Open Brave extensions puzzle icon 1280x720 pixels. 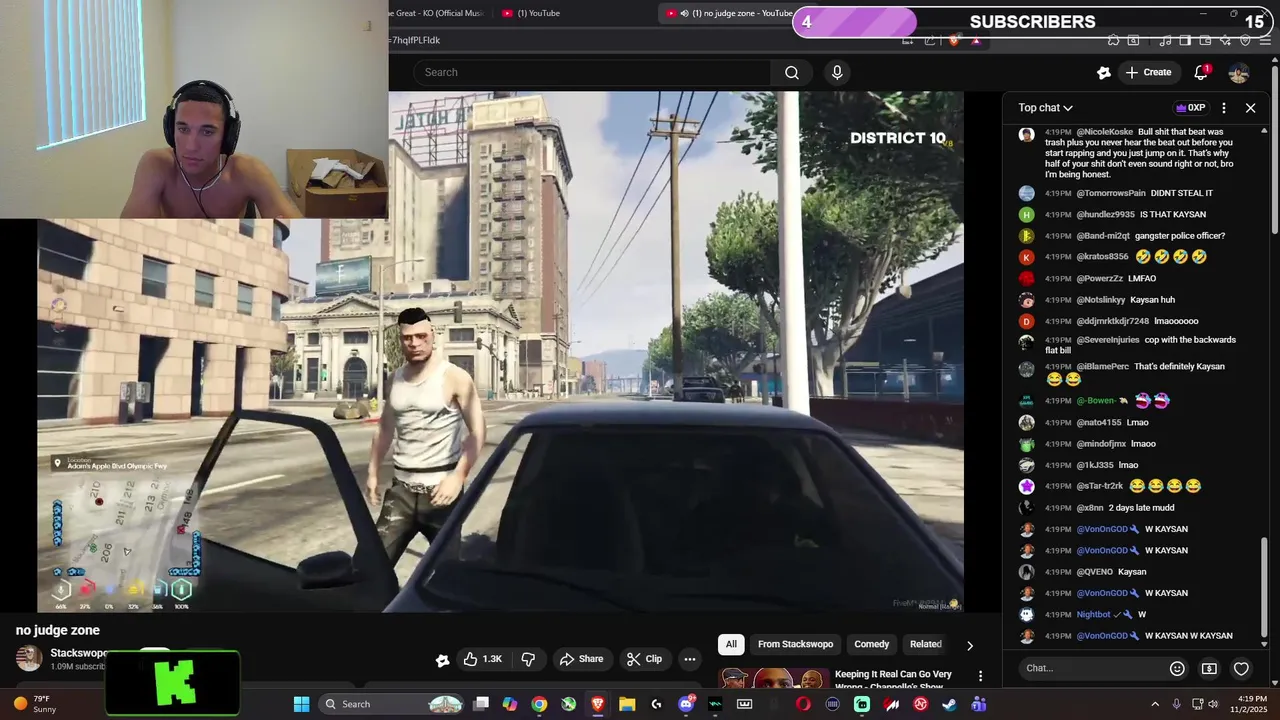(1113, 41)
